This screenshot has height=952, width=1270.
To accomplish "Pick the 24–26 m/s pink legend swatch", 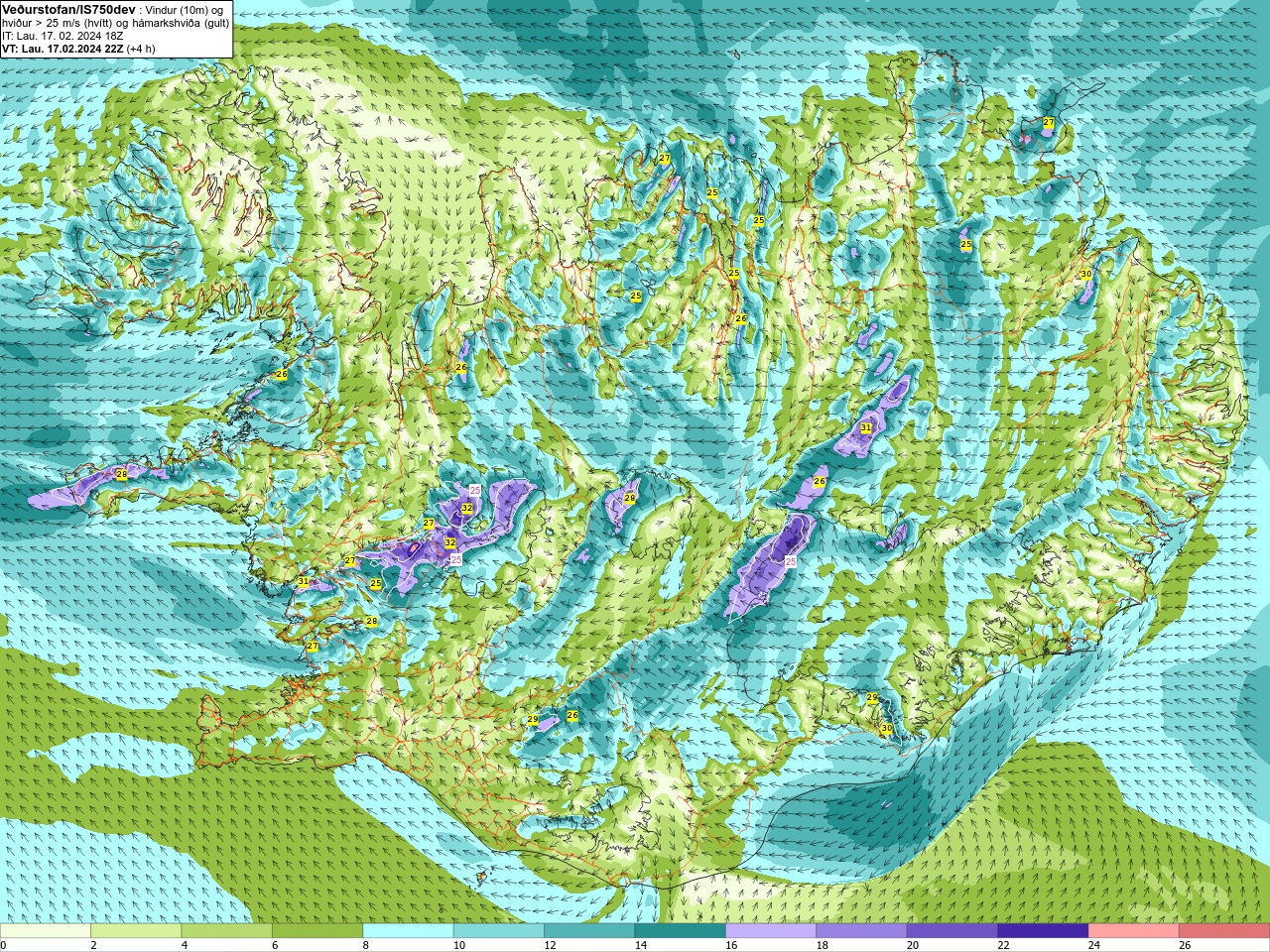I will click(1133, 931).
